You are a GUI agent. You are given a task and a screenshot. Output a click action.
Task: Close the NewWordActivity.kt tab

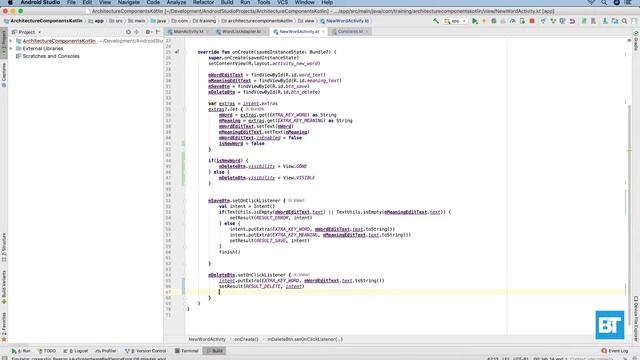(323, 31)
